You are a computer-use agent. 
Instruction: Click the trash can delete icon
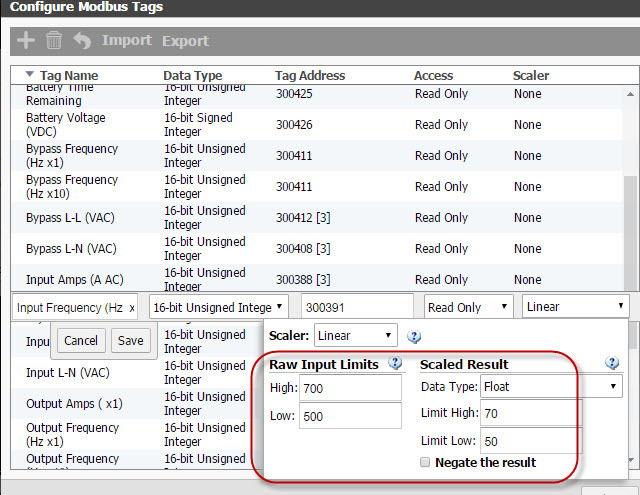coord(53,40)
